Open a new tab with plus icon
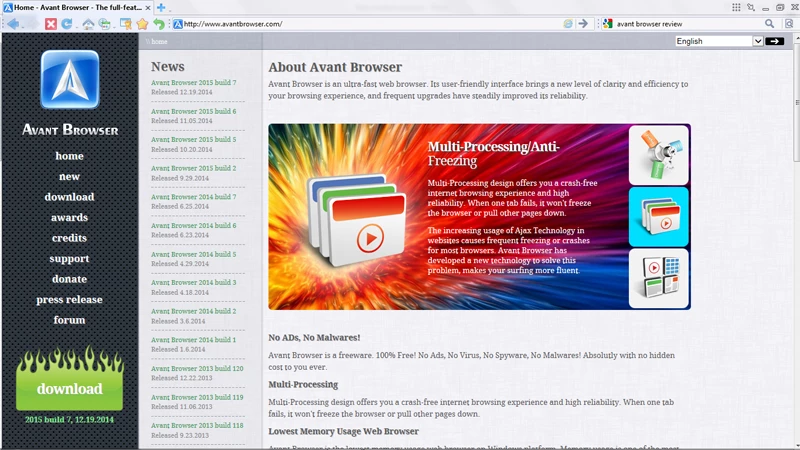This screenshot has width=800, height=450. [x=162, y=7]
